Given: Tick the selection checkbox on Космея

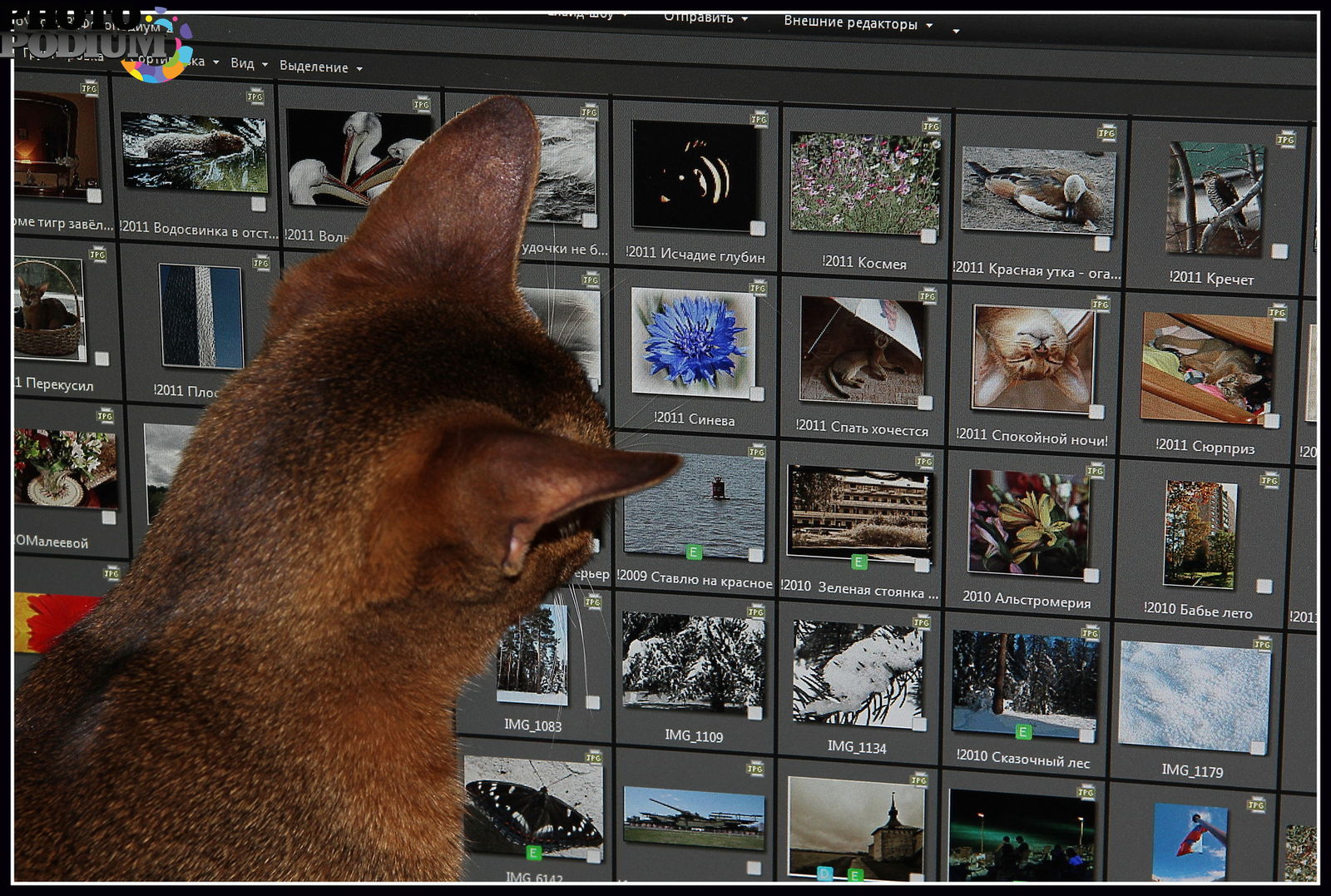Looking at the screenshot, I should (928, 236).
